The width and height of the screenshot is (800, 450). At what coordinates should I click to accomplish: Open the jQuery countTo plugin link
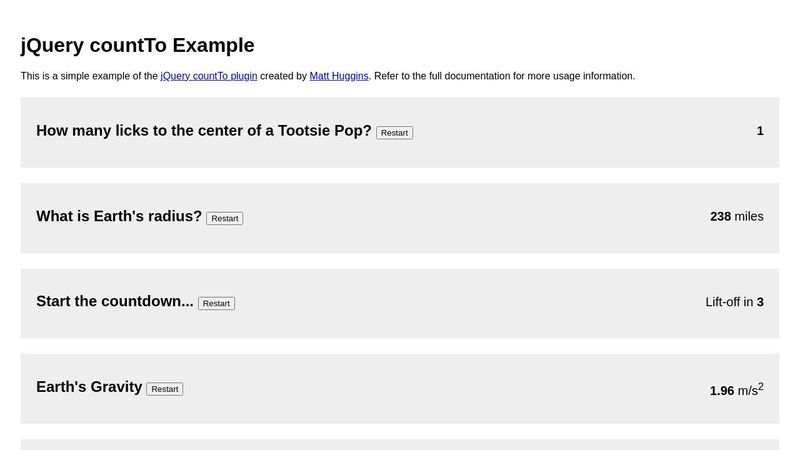pyautogui.click(x=208, y=76)
